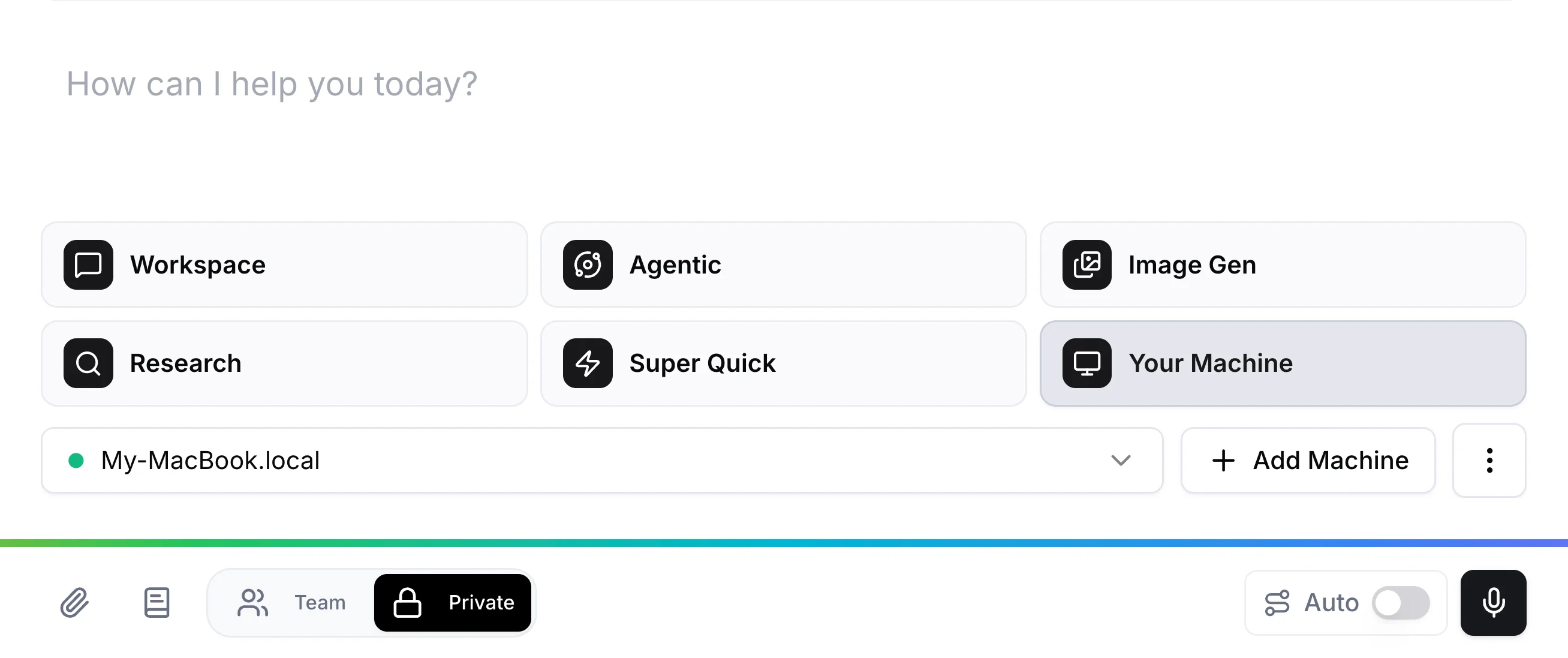
Task: Click the Research magnifier icon
Action: pyautogui.click(x=88, y=363)
